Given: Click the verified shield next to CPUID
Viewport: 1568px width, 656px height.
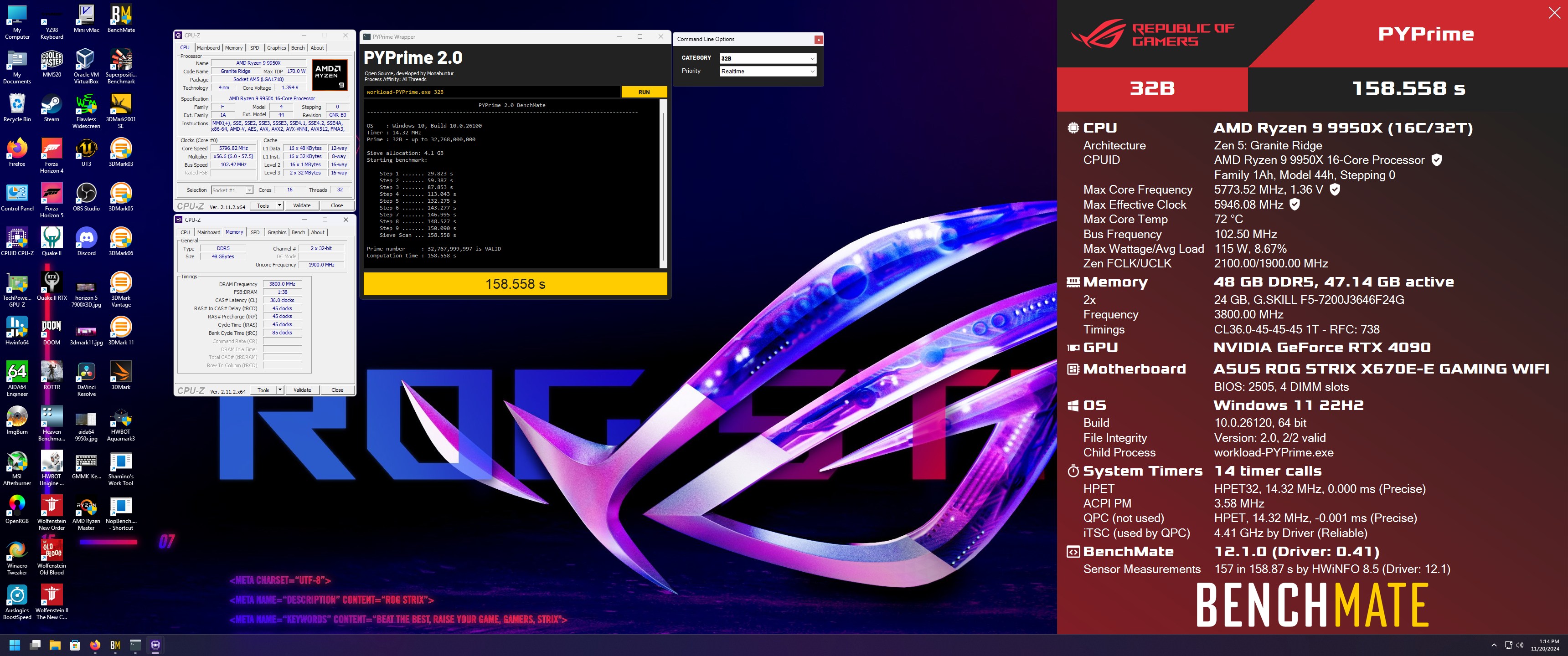Looking at the screenshot, I should (x=1437, y=160).
